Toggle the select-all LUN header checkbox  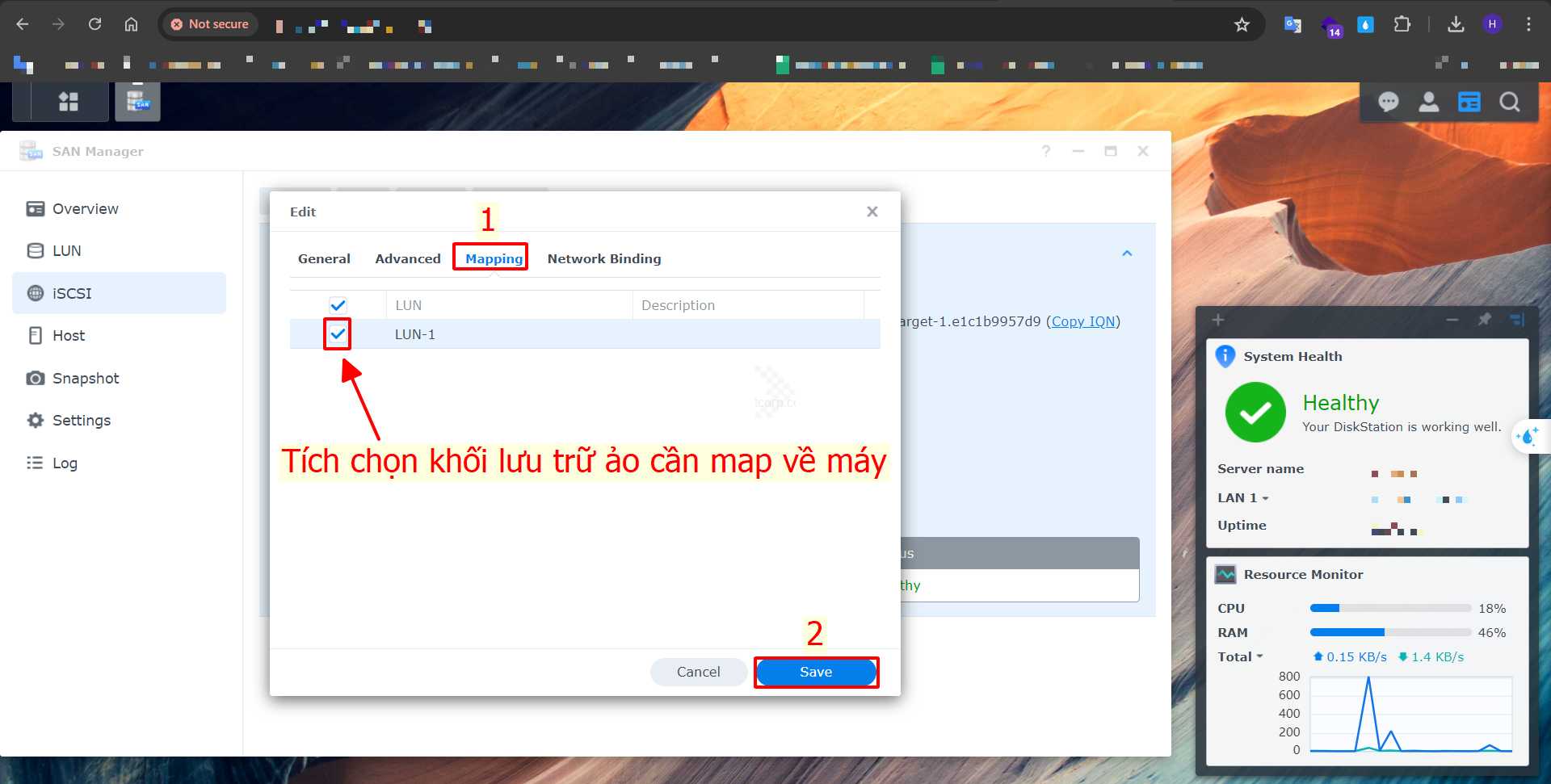pos(338,305)
